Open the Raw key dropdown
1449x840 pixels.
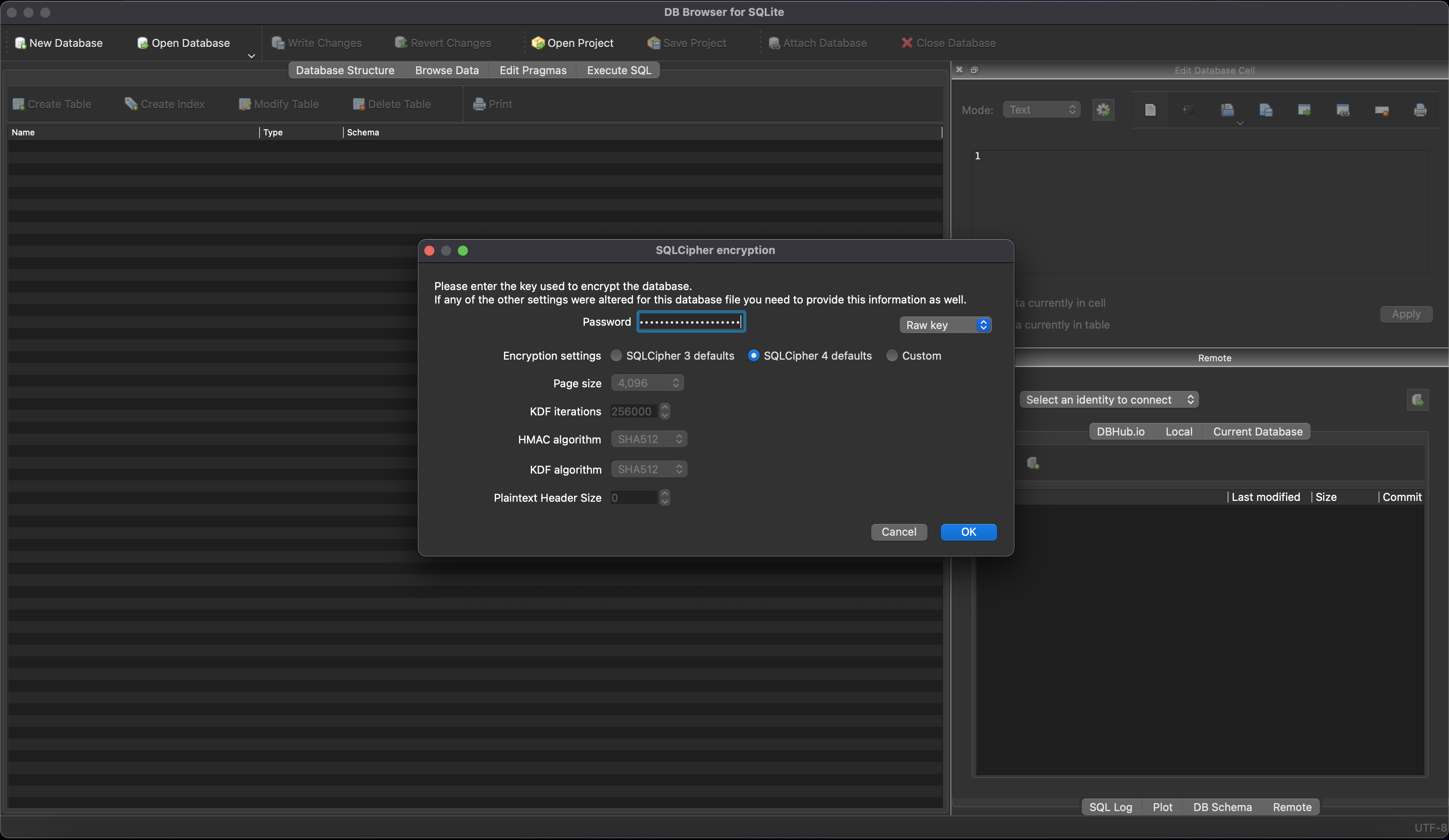[x=945, y=325]
